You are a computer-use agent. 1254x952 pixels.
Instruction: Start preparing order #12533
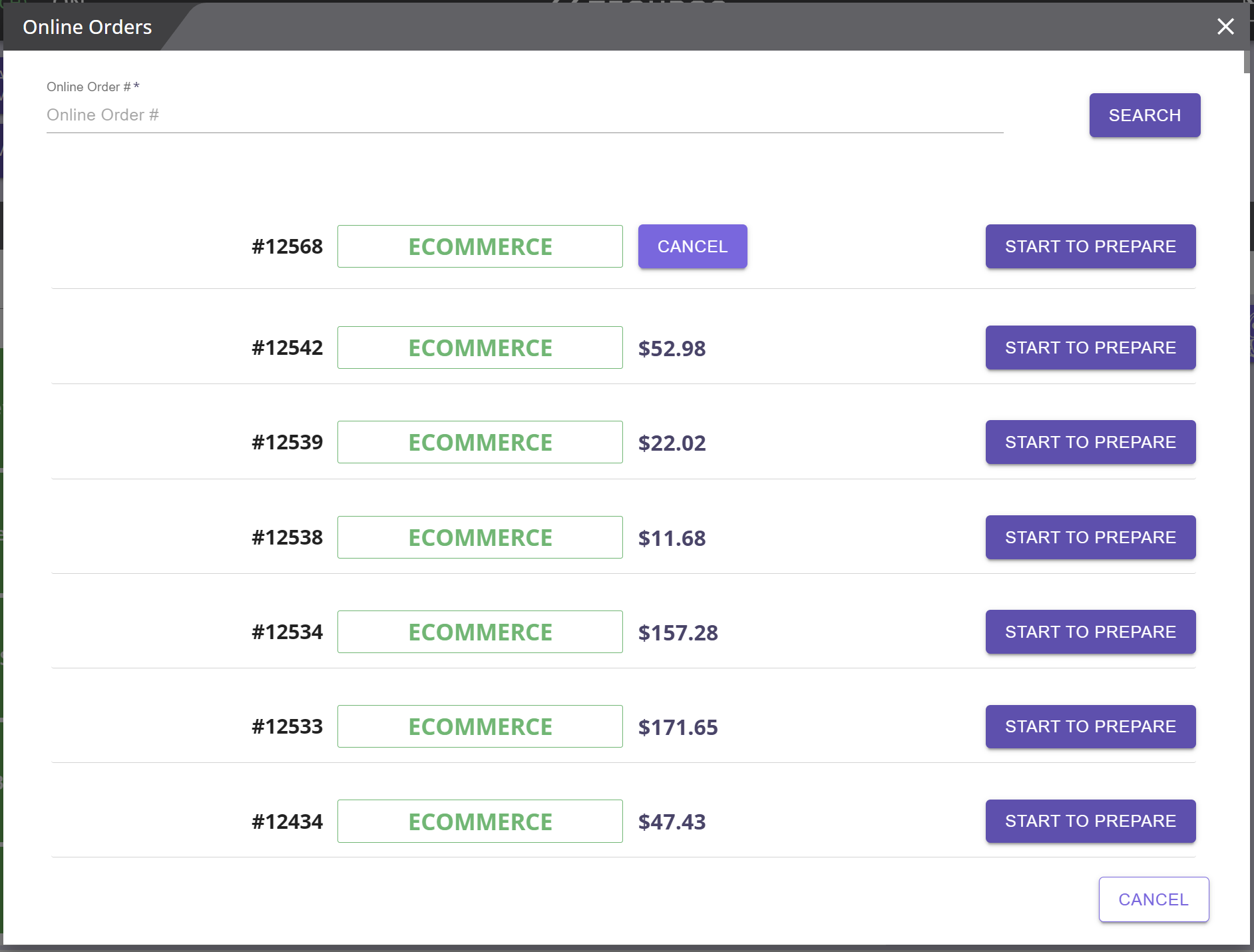1090,726
